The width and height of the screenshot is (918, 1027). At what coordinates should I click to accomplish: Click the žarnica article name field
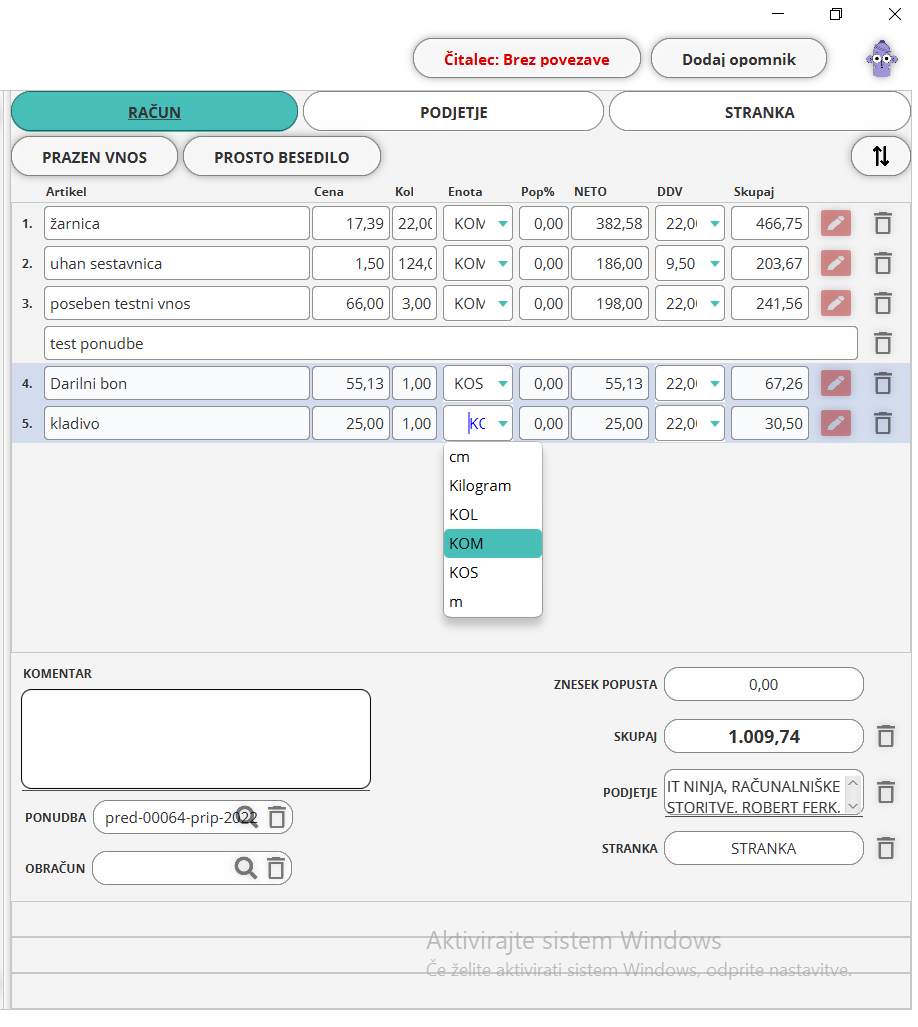click(x=177, y=223)
